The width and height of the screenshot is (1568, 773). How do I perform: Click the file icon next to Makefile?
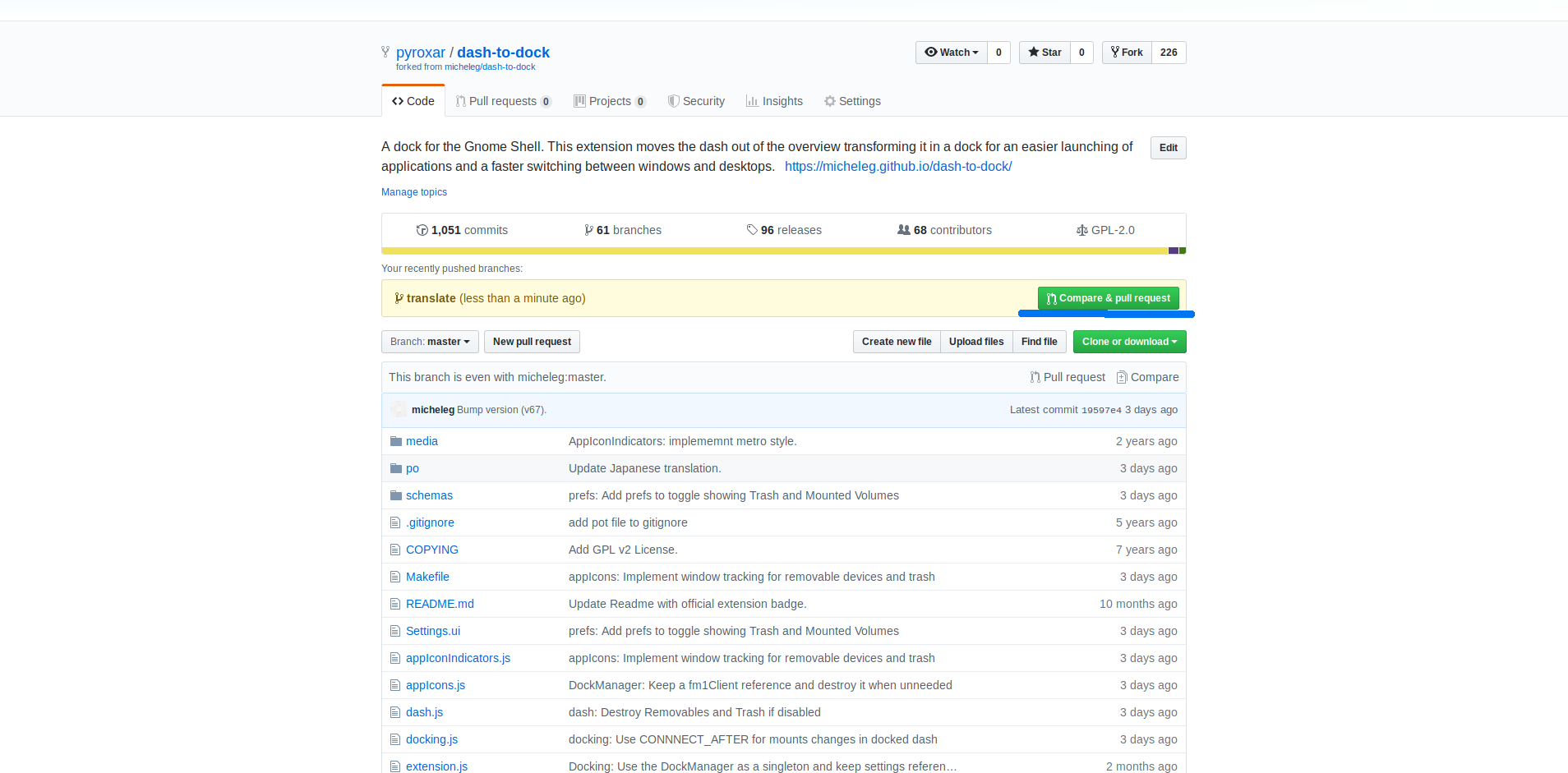(x=395, y=577)
